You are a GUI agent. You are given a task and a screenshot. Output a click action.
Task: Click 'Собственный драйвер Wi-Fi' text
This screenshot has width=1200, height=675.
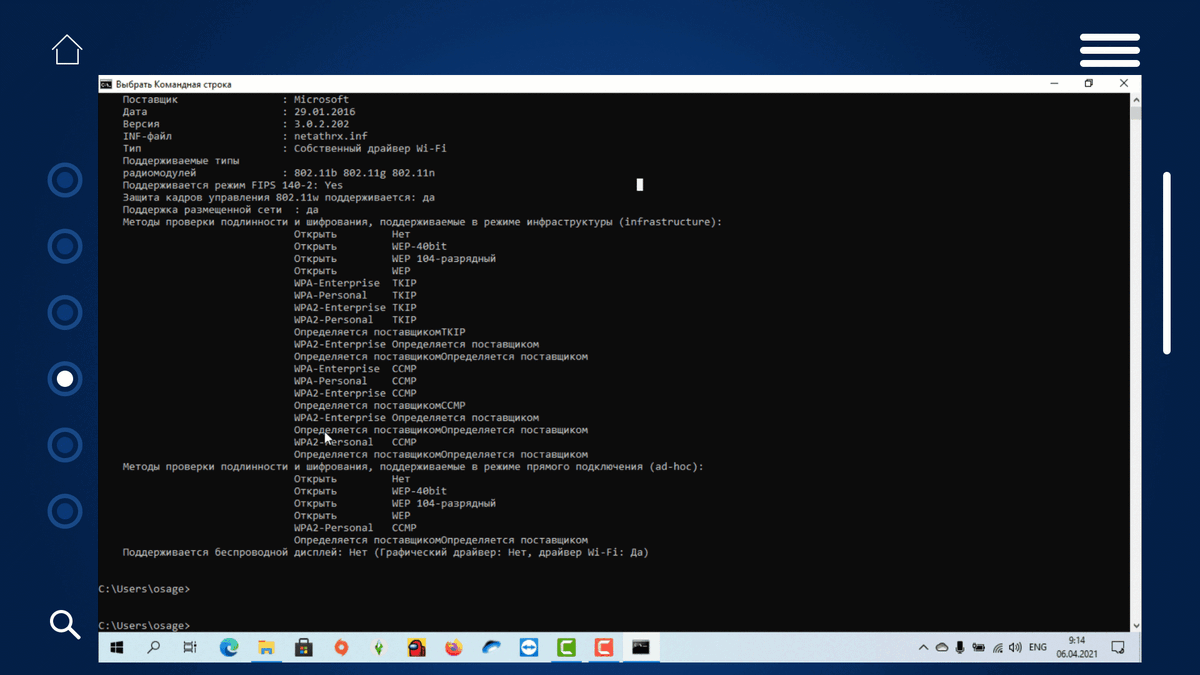pyautogui.click(x=370, y=148)
